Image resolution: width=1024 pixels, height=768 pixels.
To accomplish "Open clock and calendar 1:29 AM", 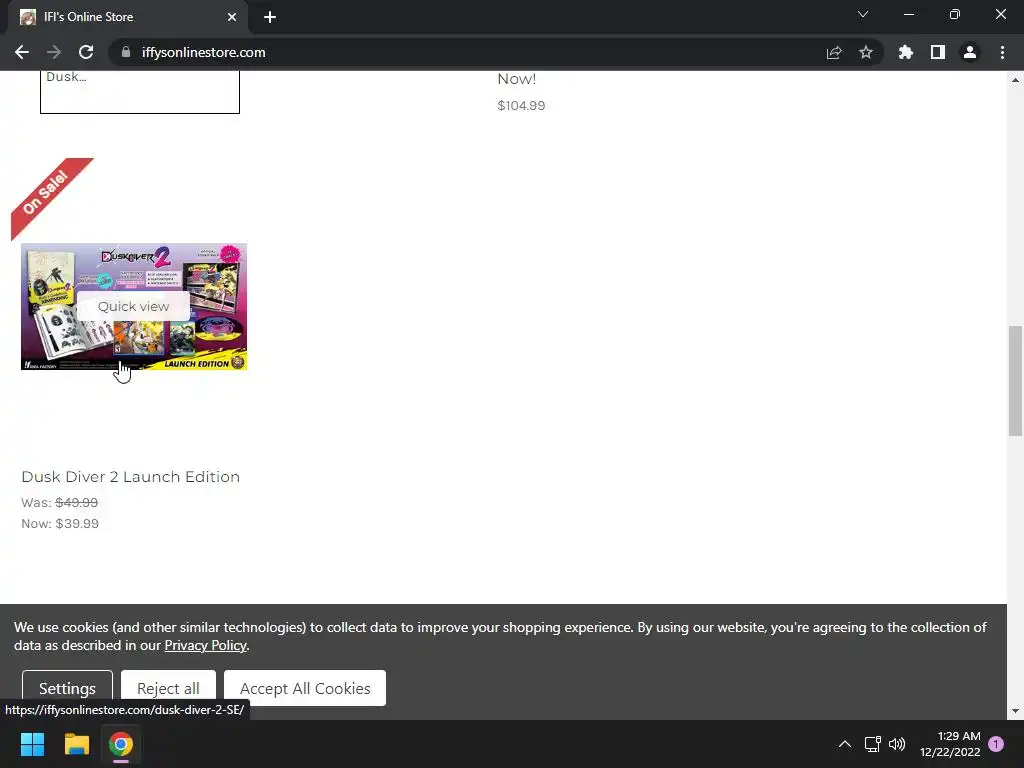I will pos(950,744).
